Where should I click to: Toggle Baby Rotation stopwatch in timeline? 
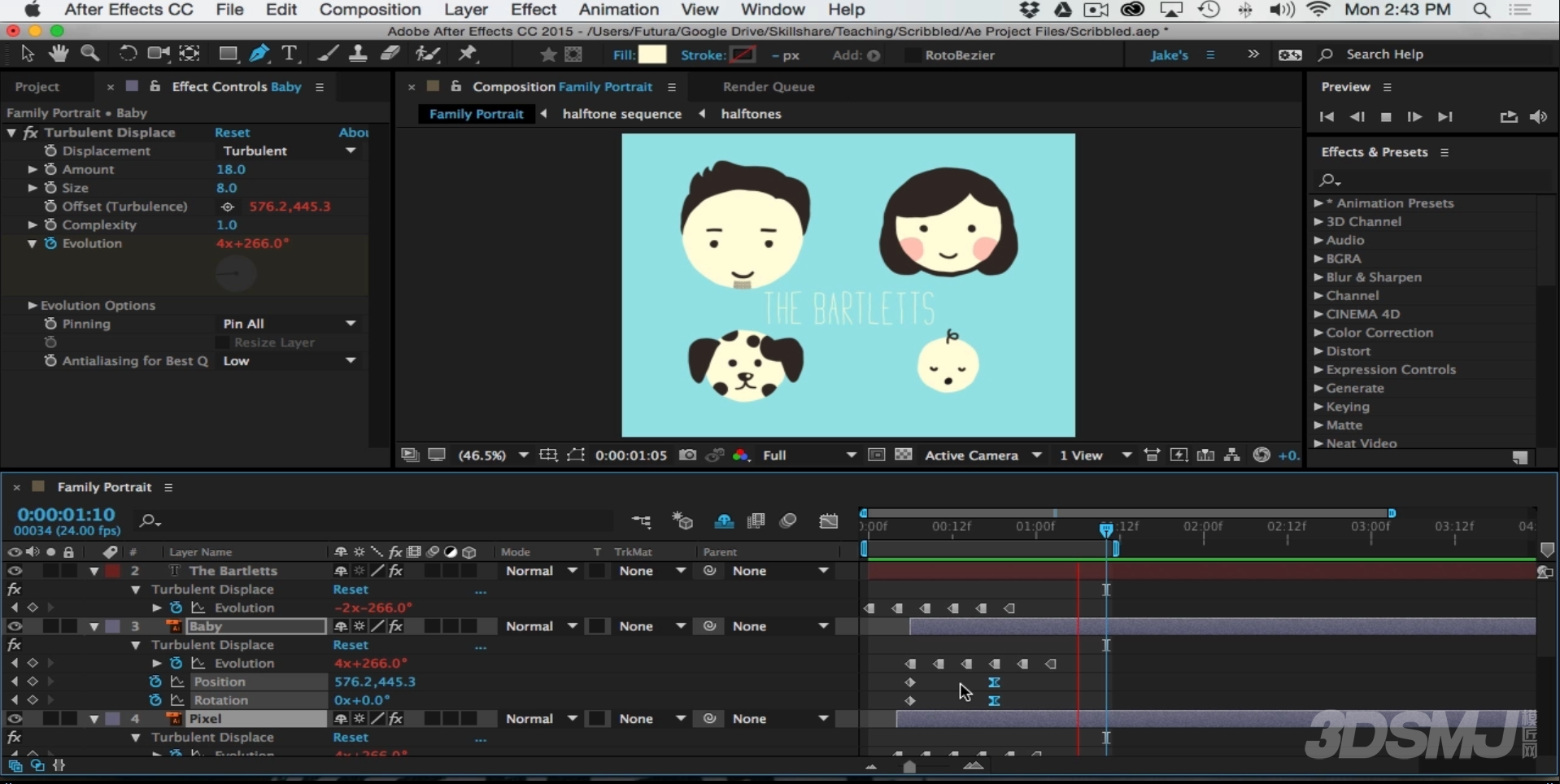[x=155, y=700]
